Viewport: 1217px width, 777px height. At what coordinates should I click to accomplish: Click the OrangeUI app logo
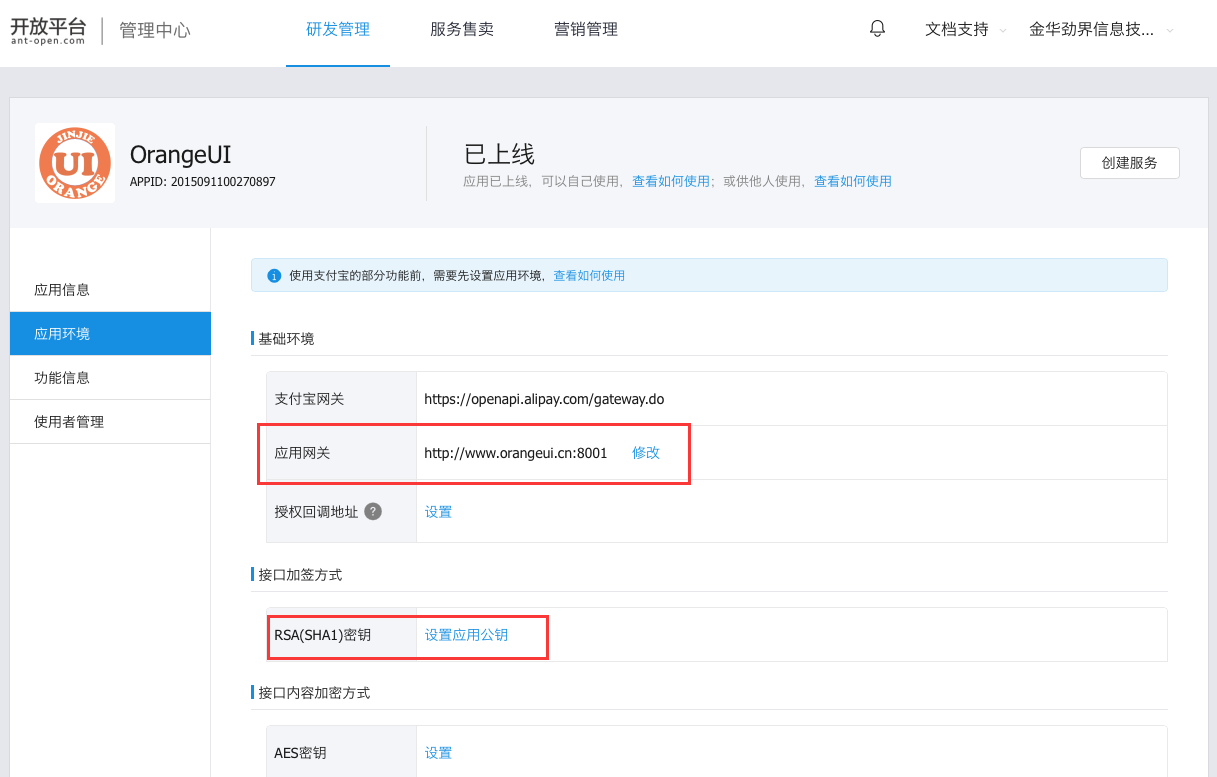point(75,163)
